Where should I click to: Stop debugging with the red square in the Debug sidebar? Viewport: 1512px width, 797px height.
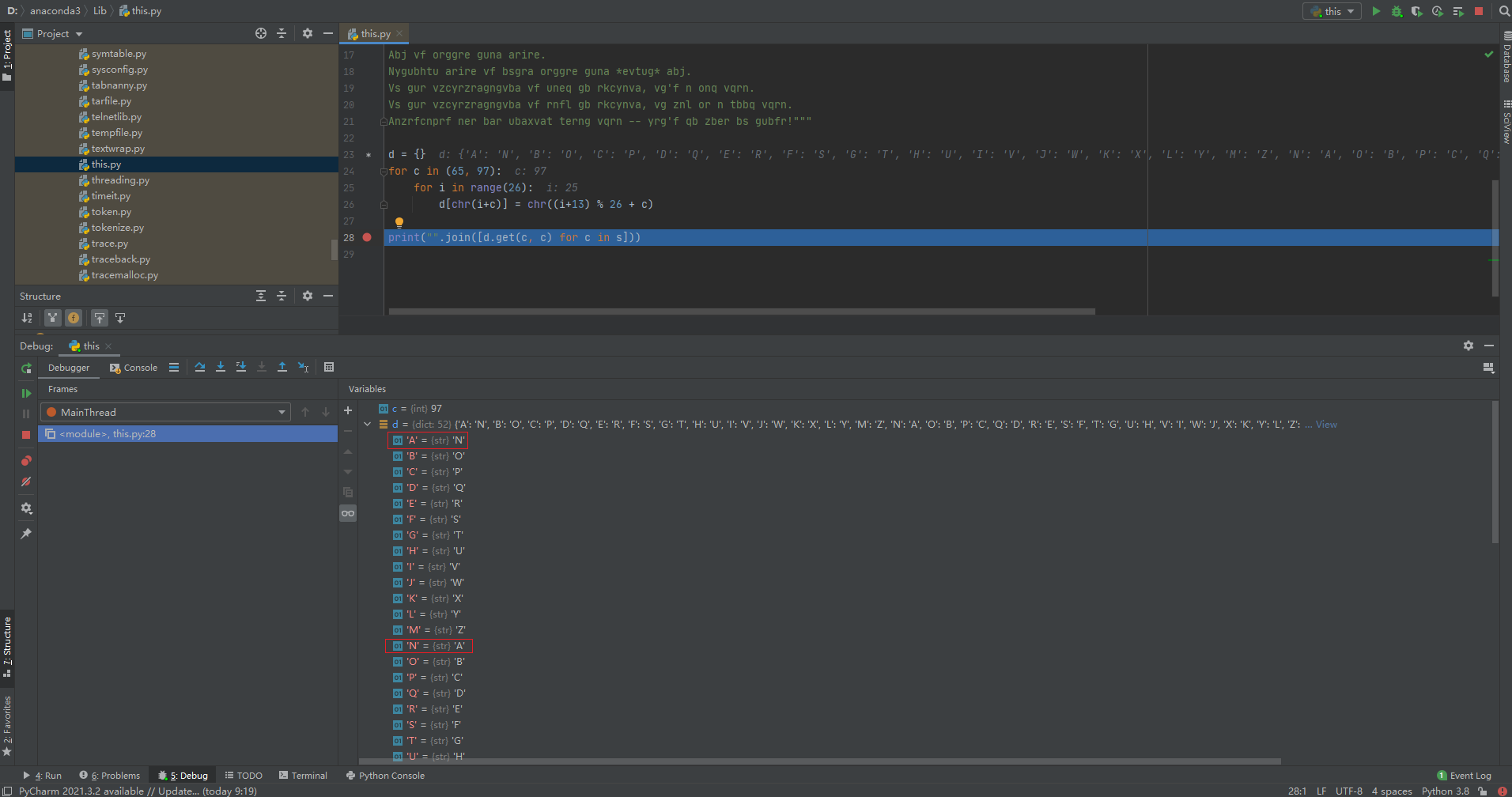(26, 435)
